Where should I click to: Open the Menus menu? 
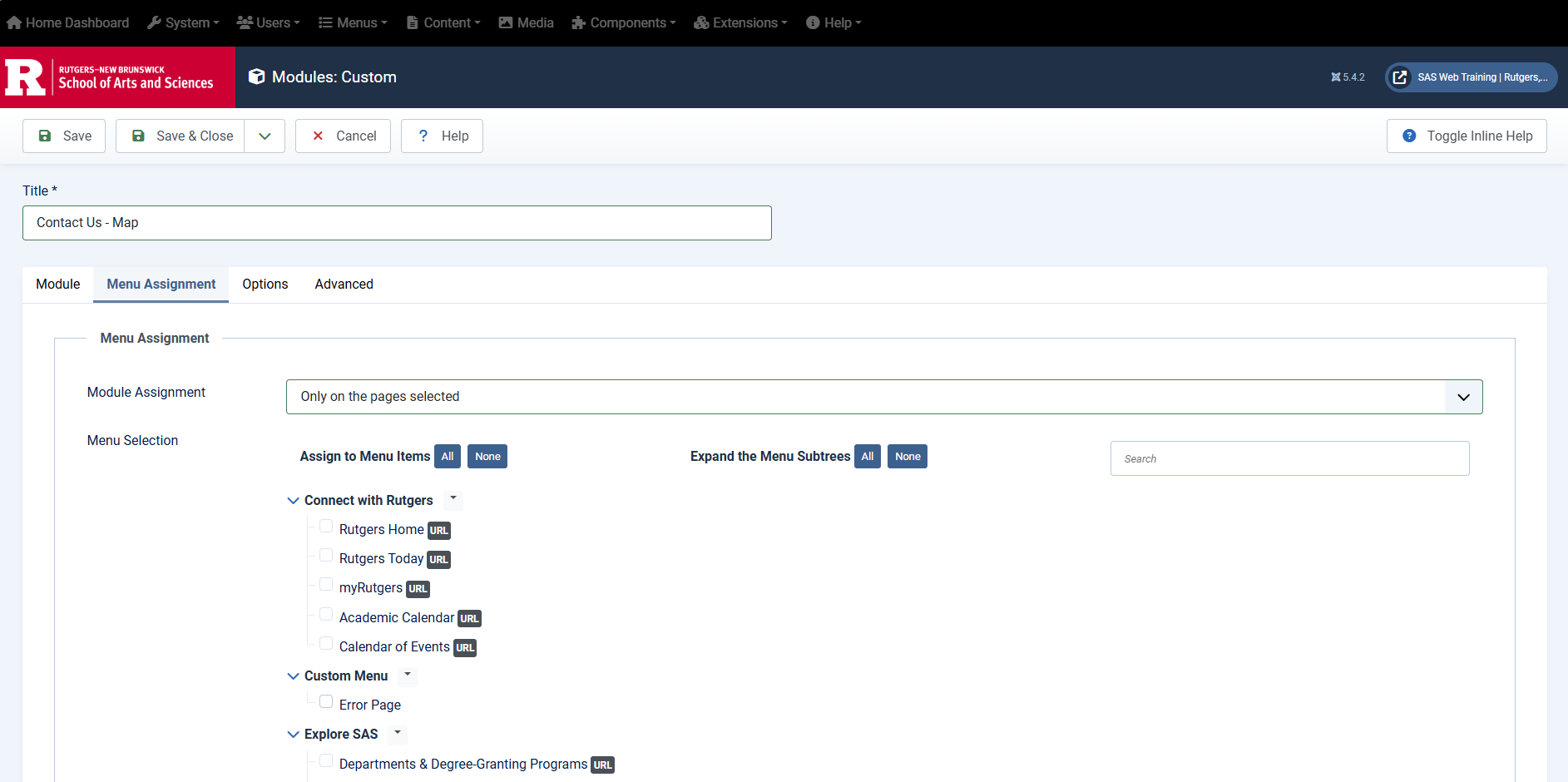[x=354, y=22]
